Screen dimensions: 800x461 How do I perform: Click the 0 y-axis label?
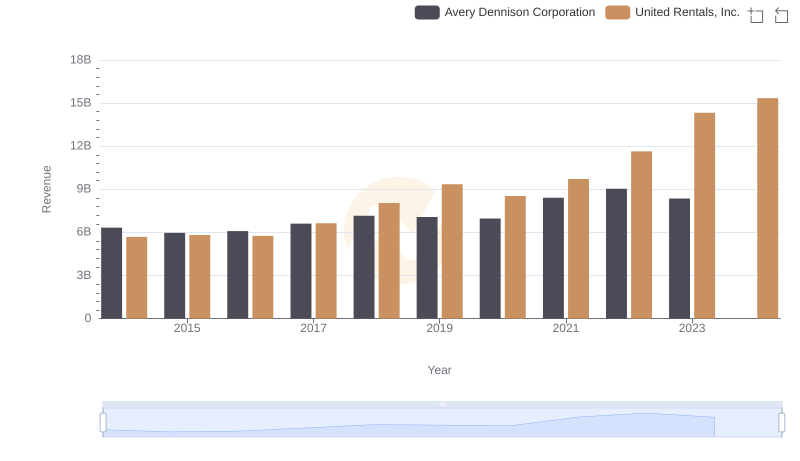coord(88,318)
